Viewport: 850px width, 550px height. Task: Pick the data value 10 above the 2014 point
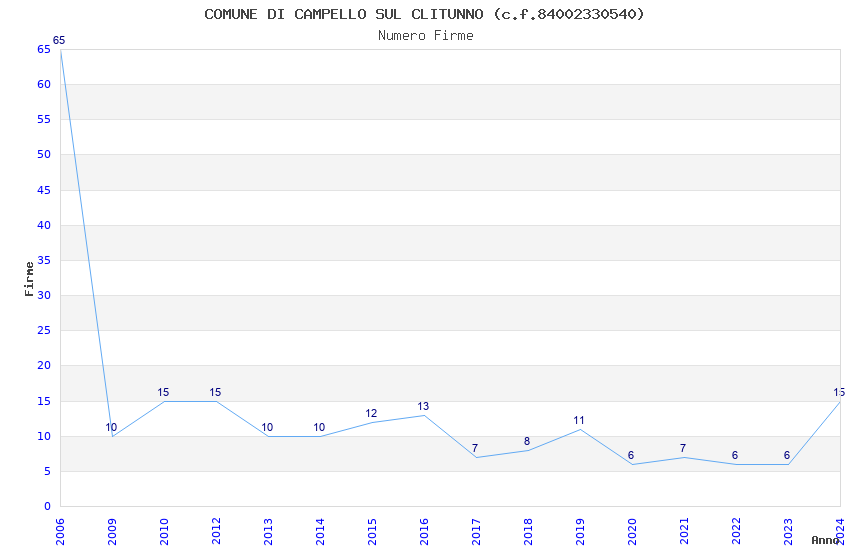(319, 427)
